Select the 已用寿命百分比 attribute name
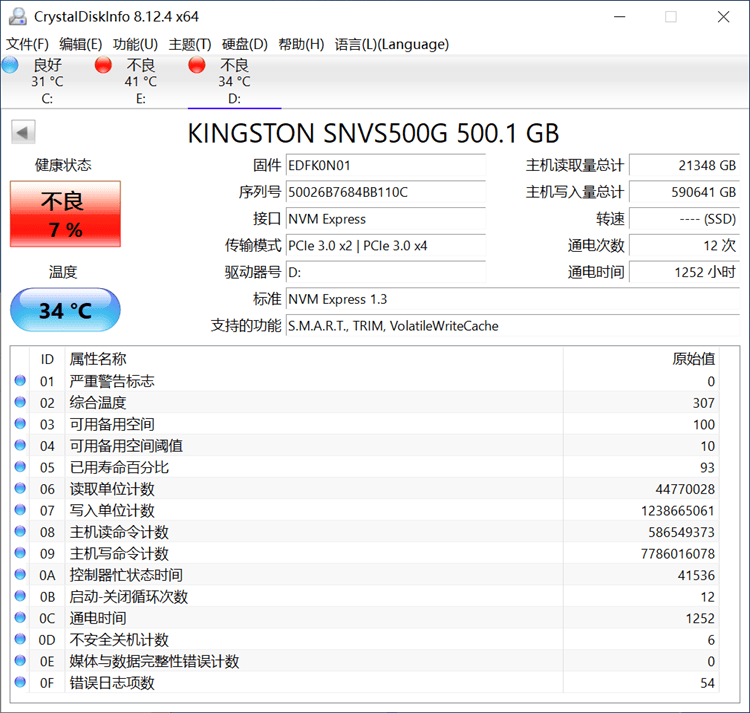The height and width of the screenshot is (713, 750). 119,467
